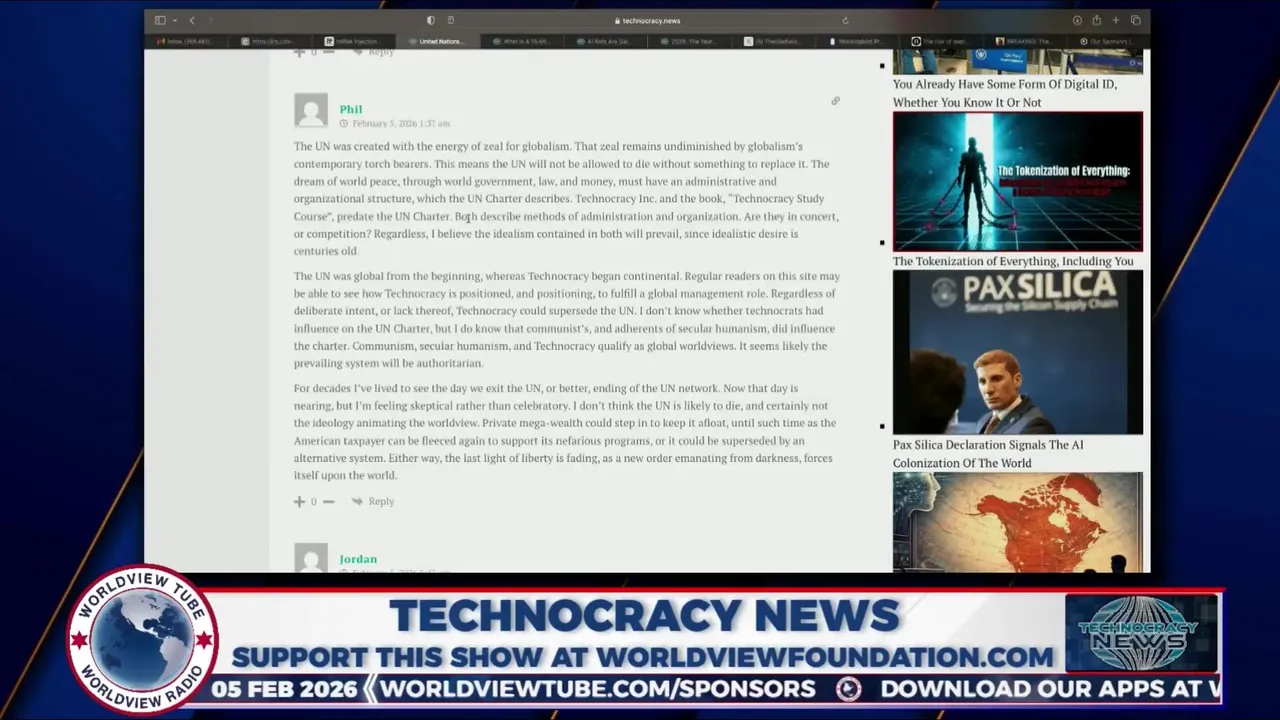Image resolution: width=1280 pixels, height=720 pixels.
Task: Click Jordan's avatar image
Action: [311, 558]
